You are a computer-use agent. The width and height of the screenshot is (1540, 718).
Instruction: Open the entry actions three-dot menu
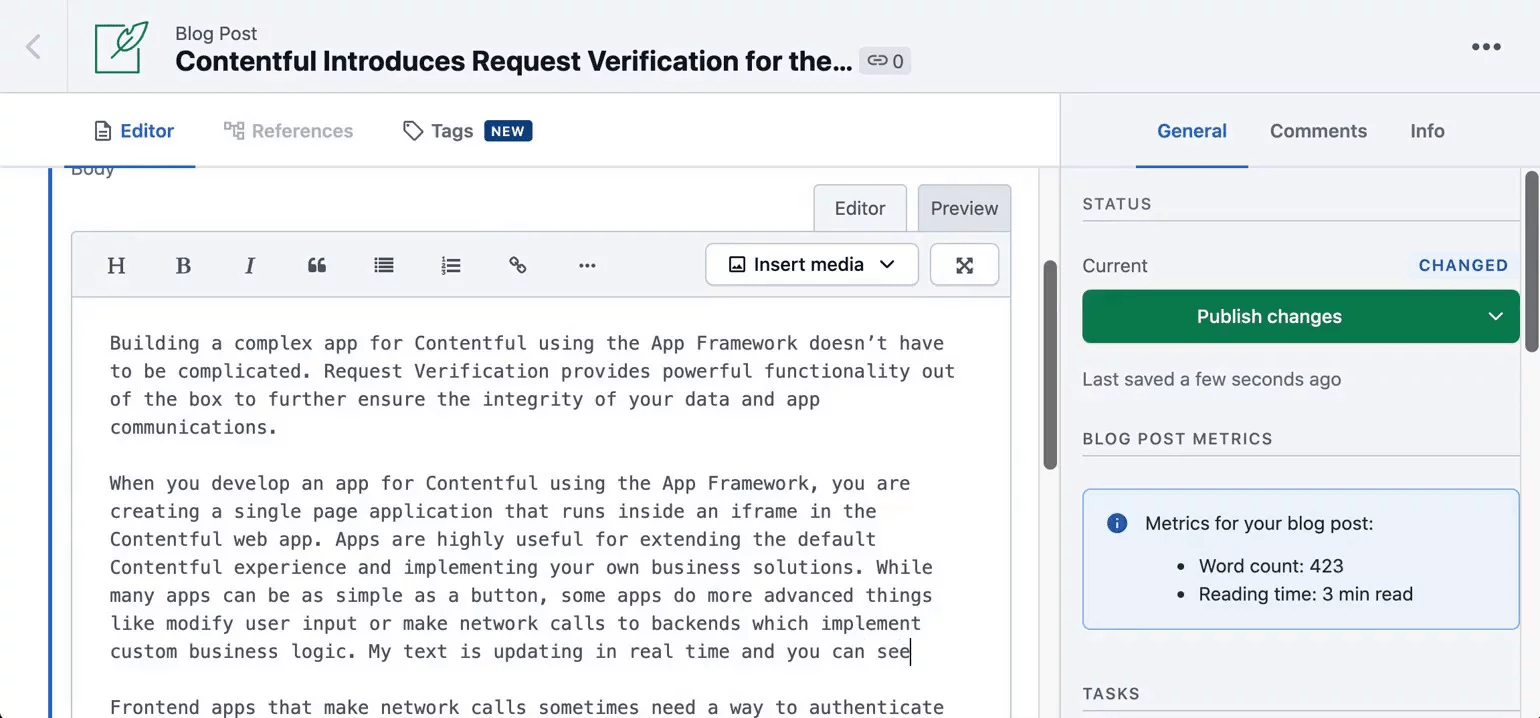click(1486, 47)
